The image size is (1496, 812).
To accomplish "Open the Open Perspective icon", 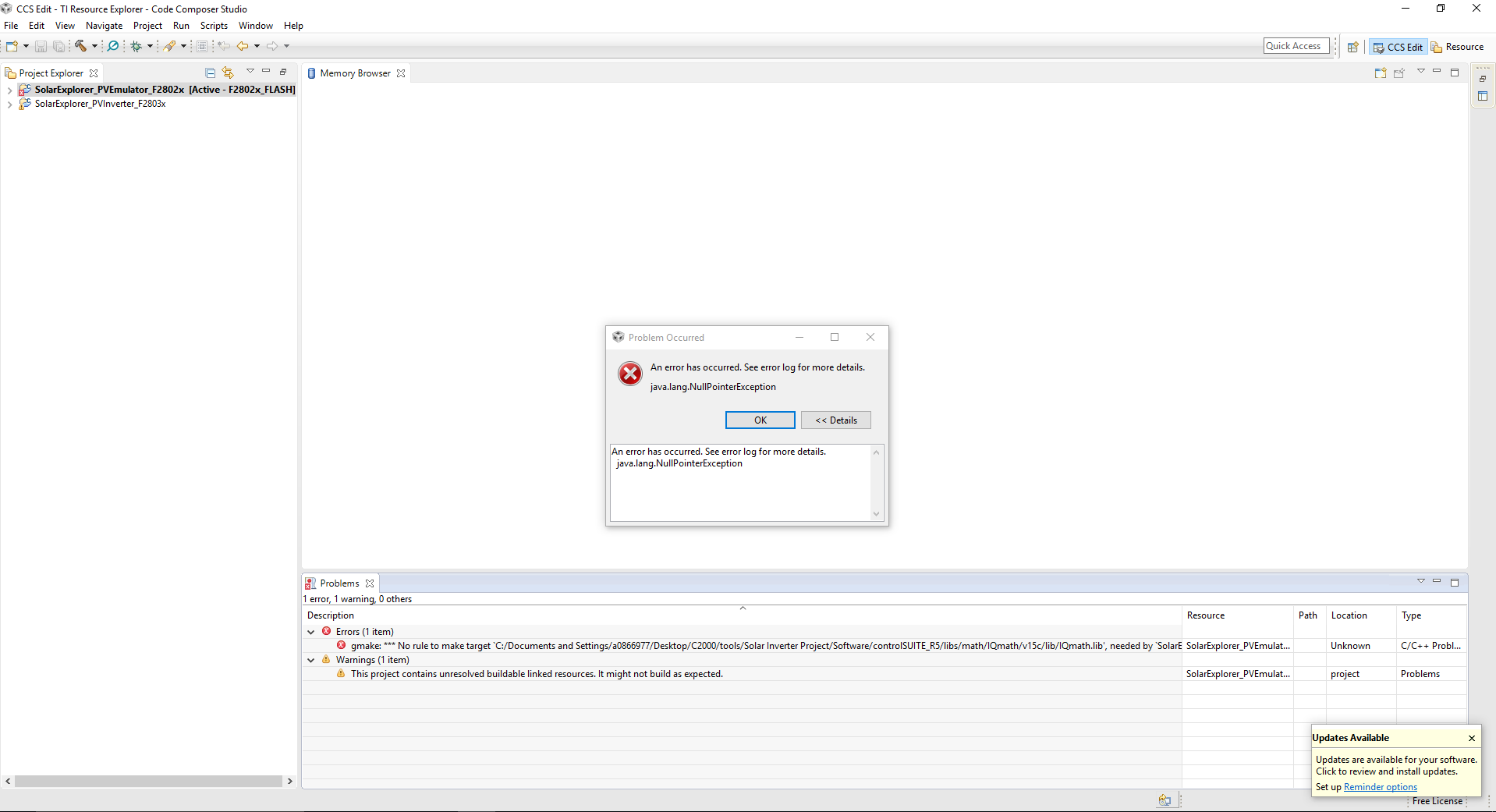I will coord(1354,46).
